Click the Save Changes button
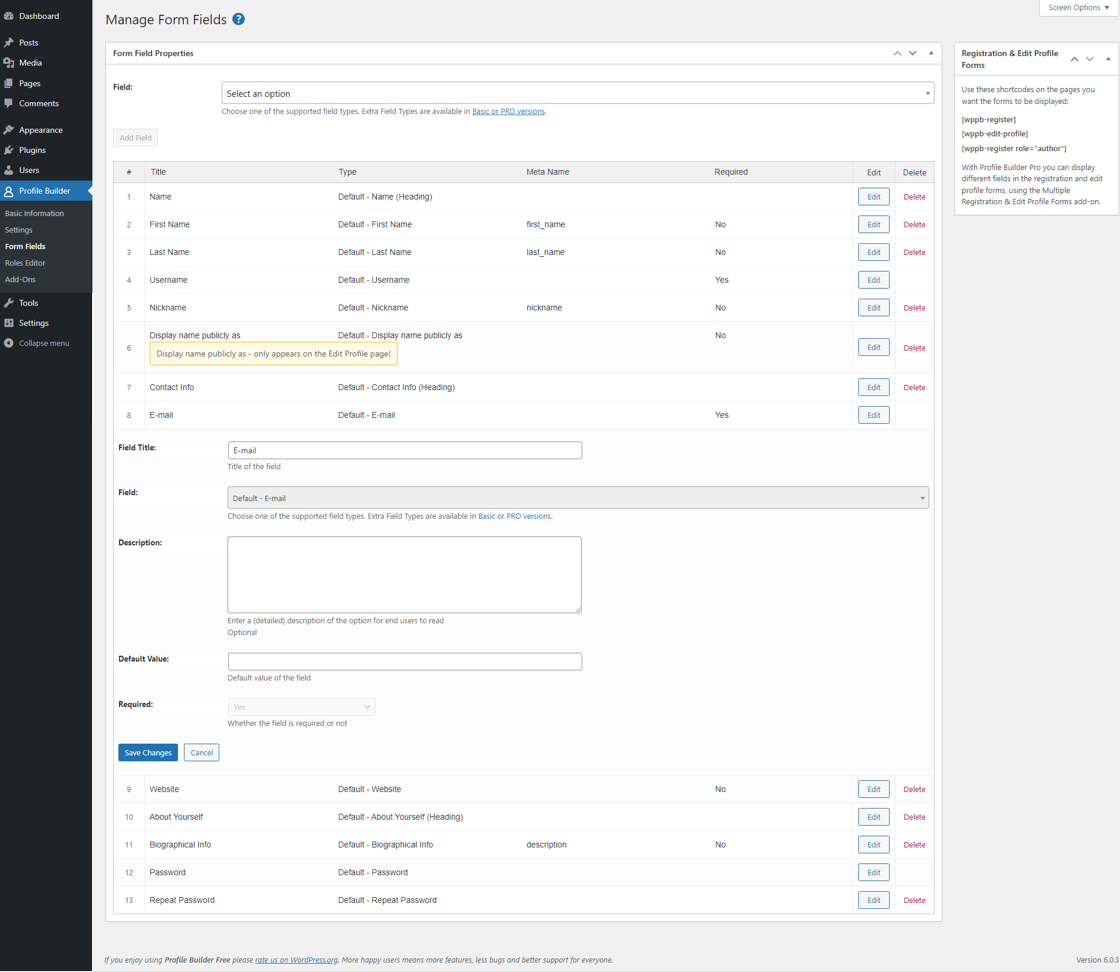The height and width of the screenshot is (972, 1120). pos(147,752)
